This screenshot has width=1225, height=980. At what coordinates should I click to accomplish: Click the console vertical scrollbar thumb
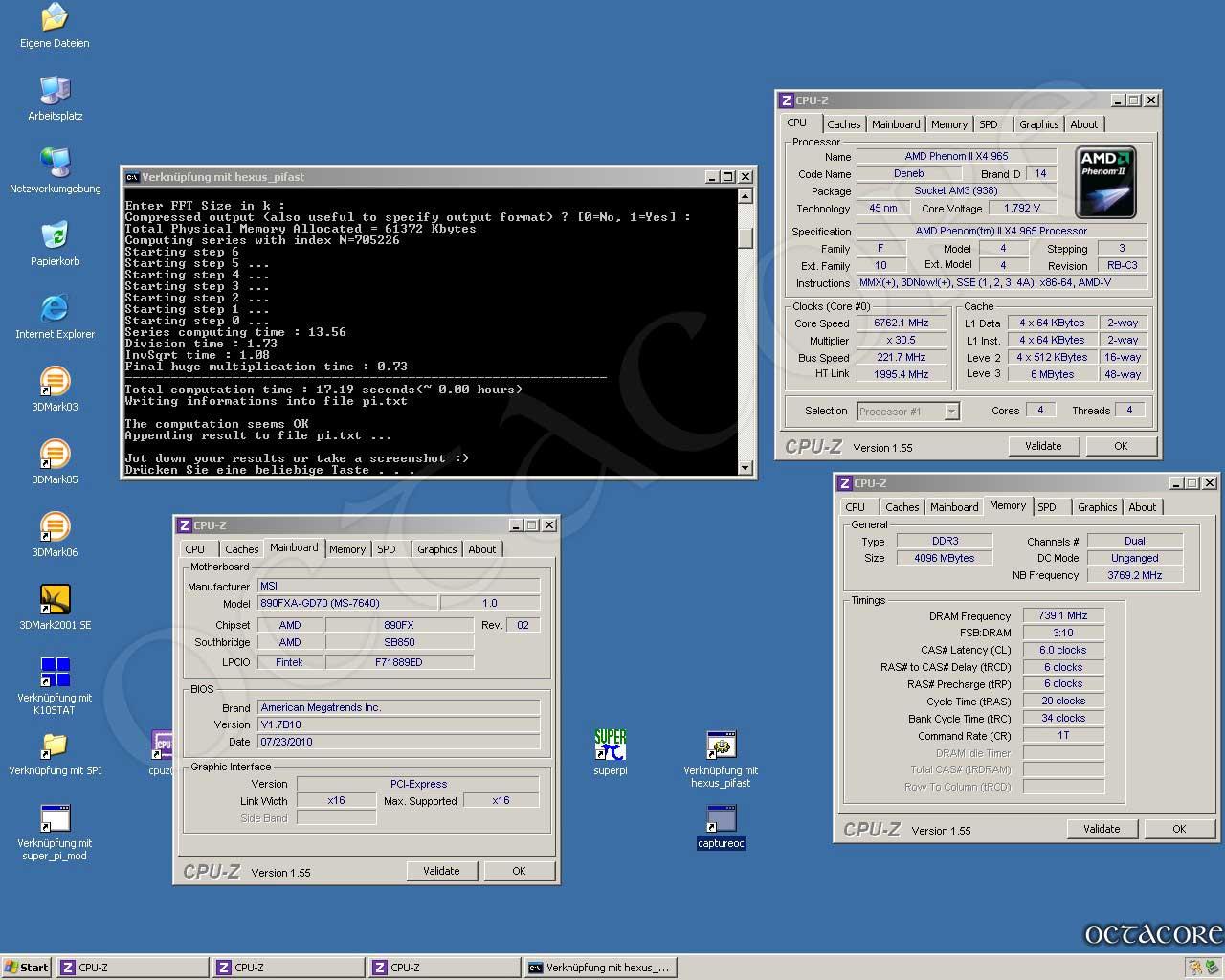tap(746, 237)
